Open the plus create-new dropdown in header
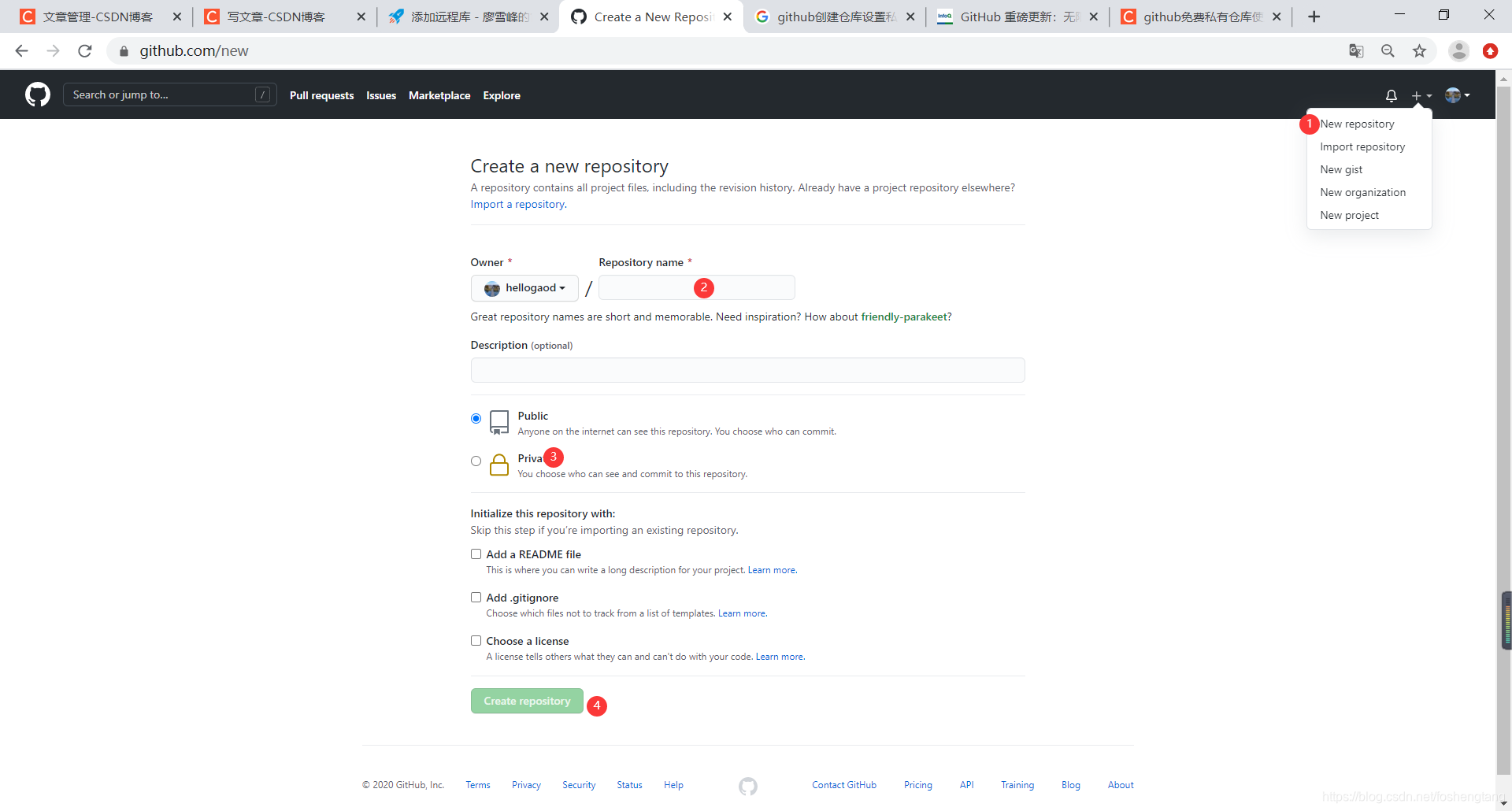This screenshot has width=1512, height=811. 1421,95
